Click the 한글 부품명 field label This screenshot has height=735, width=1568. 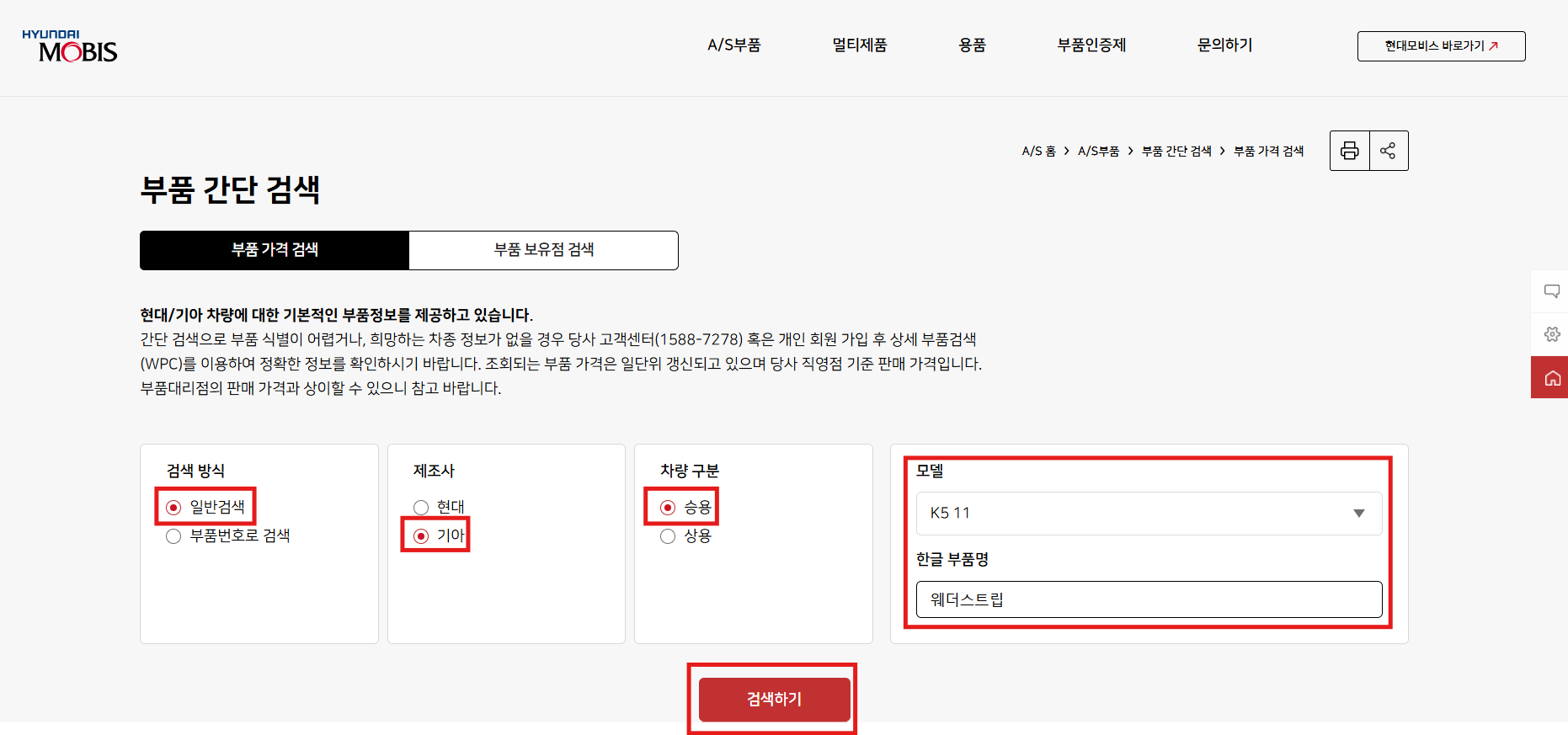(x=952, y=559)
